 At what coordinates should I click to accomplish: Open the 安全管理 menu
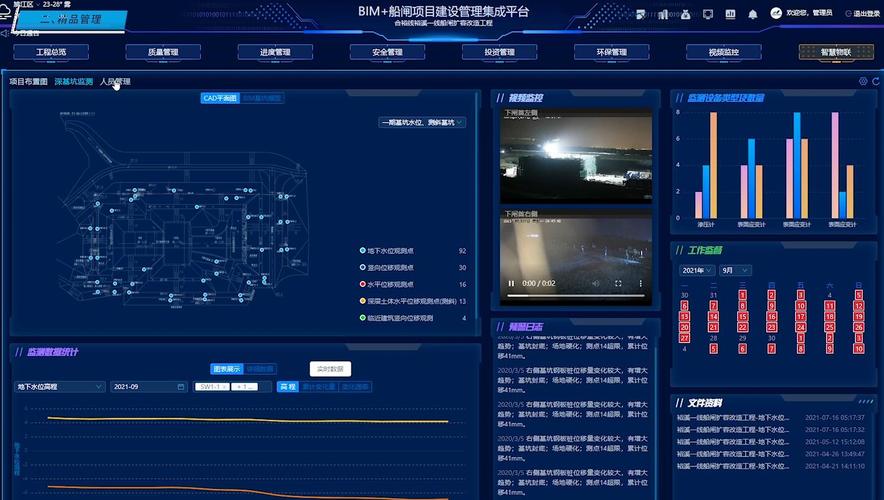[387, 52]
